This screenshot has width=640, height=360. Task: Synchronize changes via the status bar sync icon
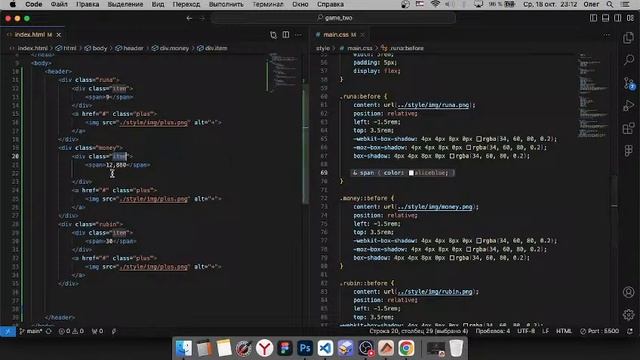(x=49, y=331)
